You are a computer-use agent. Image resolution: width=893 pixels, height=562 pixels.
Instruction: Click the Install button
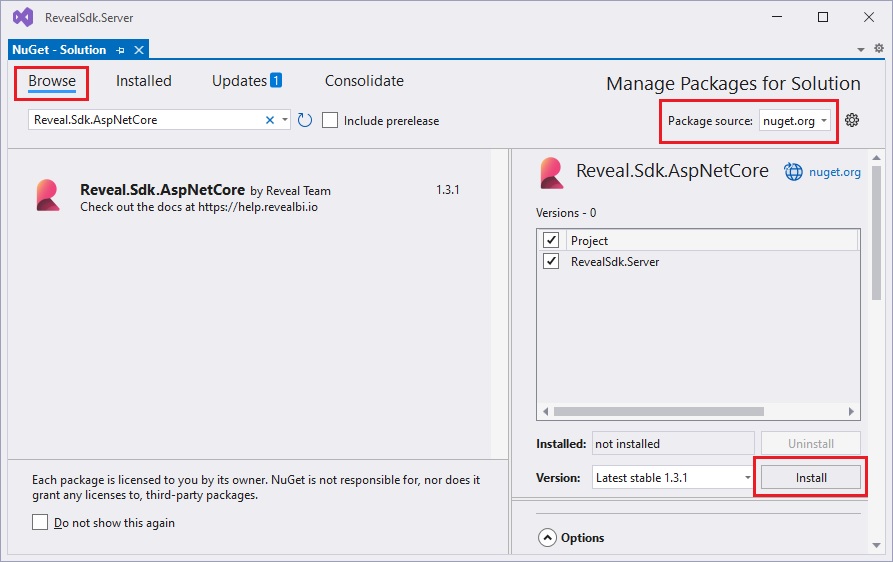tap(810, 478)
